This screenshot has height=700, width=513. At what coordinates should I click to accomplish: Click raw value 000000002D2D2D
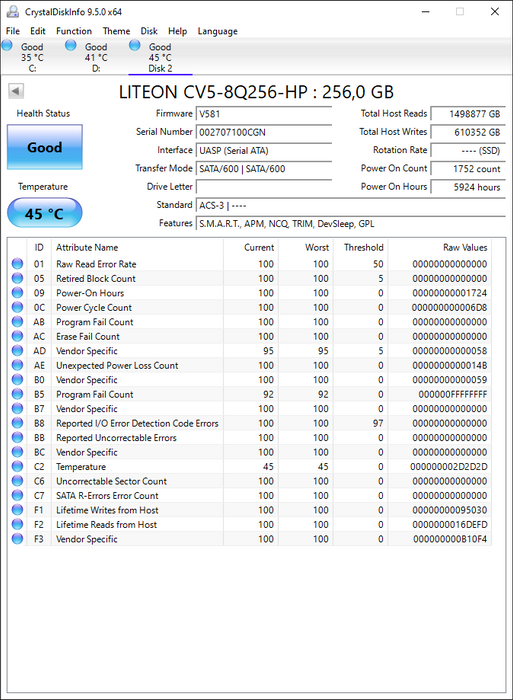tap(449, 467)
